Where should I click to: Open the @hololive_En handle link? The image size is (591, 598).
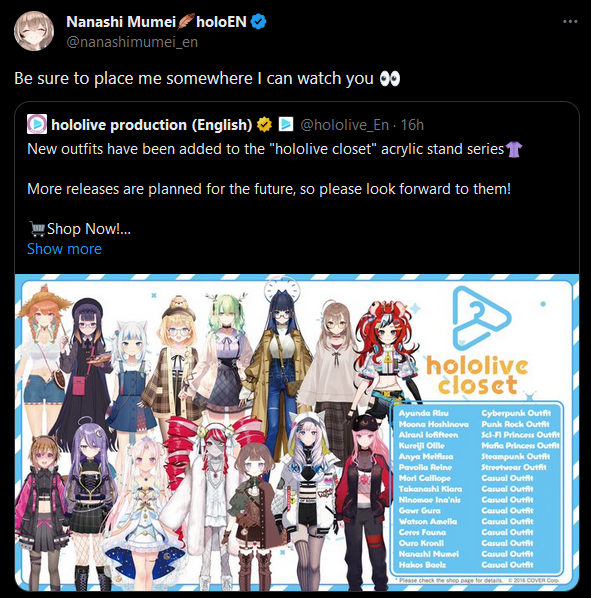coord(344,125)
